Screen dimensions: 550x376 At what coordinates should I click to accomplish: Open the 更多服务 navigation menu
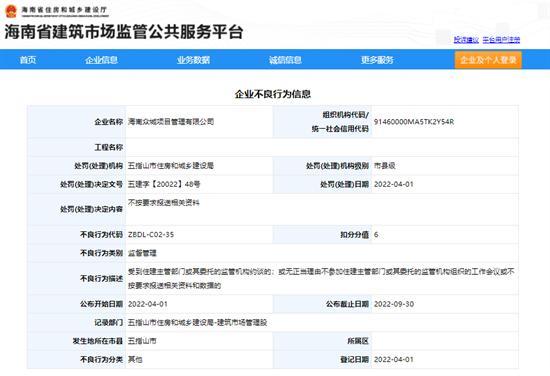(x=377, y=60)
